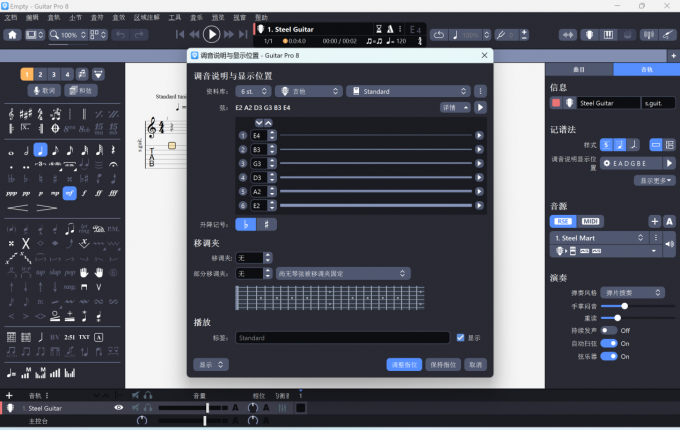Open the 显示 dropdown at dialog bottom
The width and height of the screenshot is (680, 430).
211,365
